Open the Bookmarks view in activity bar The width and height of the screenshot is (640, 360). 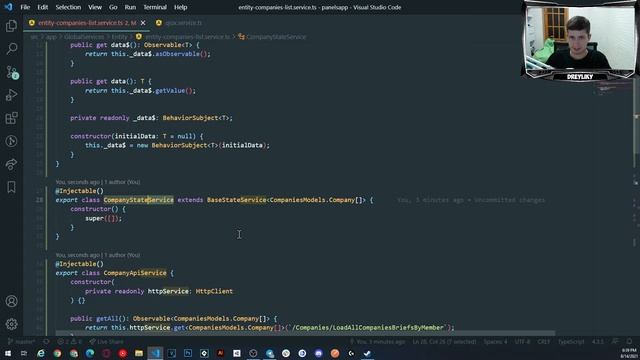(x=11, y=187)
